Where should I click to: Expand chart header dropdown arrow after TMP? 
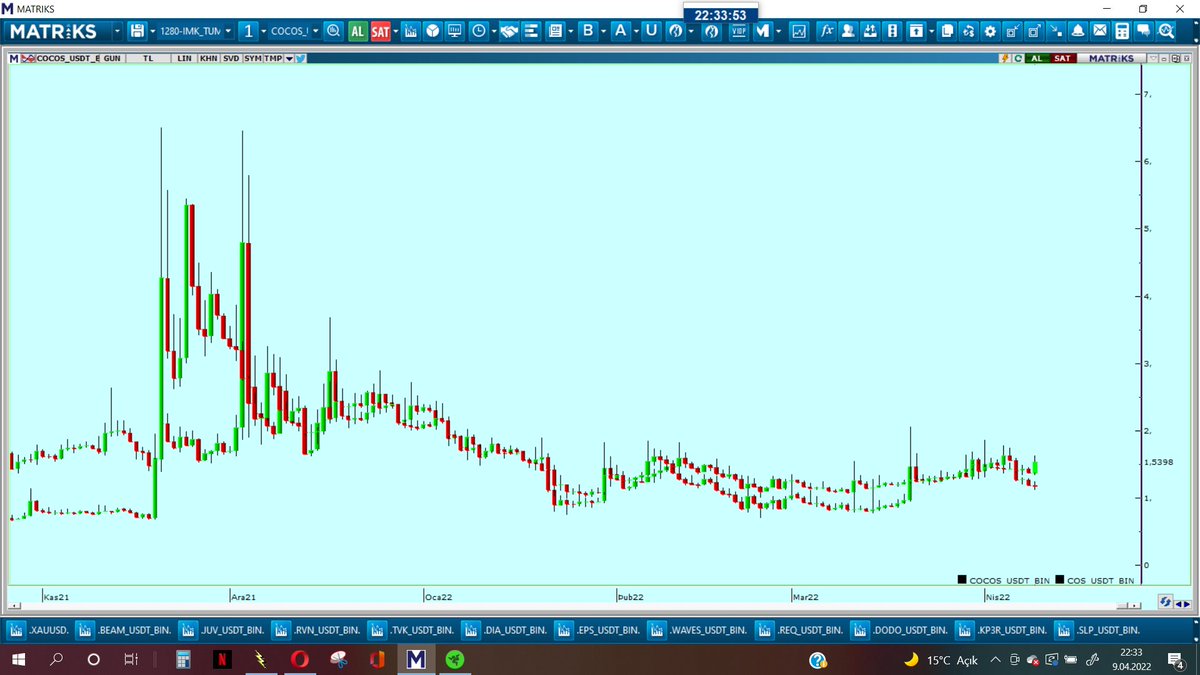pyautogui.click(x=289, y=58)
